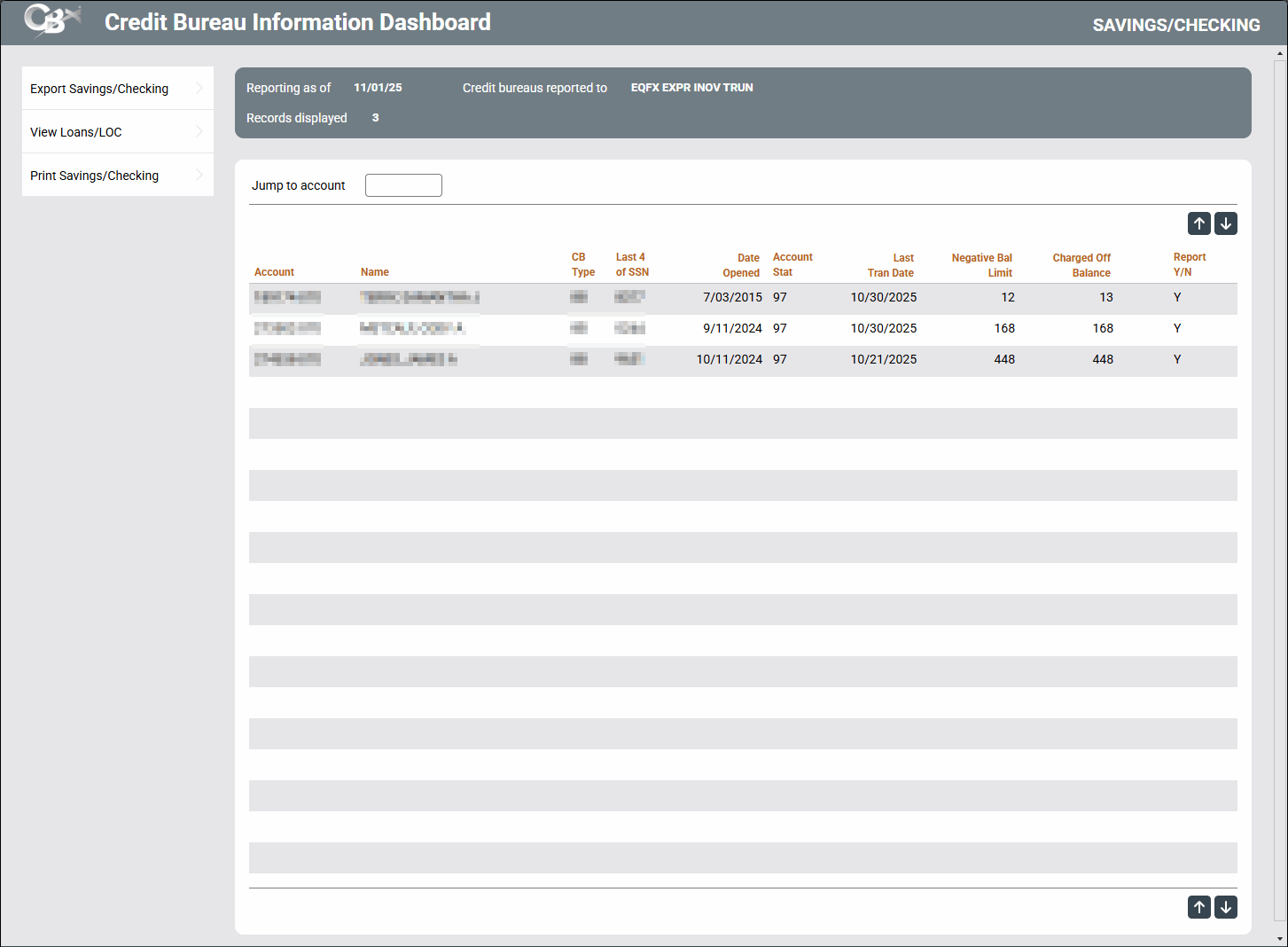Click the Charged Off Balance column header
The height and width of the screenshot is (947, 1288).
point(1081,265)
